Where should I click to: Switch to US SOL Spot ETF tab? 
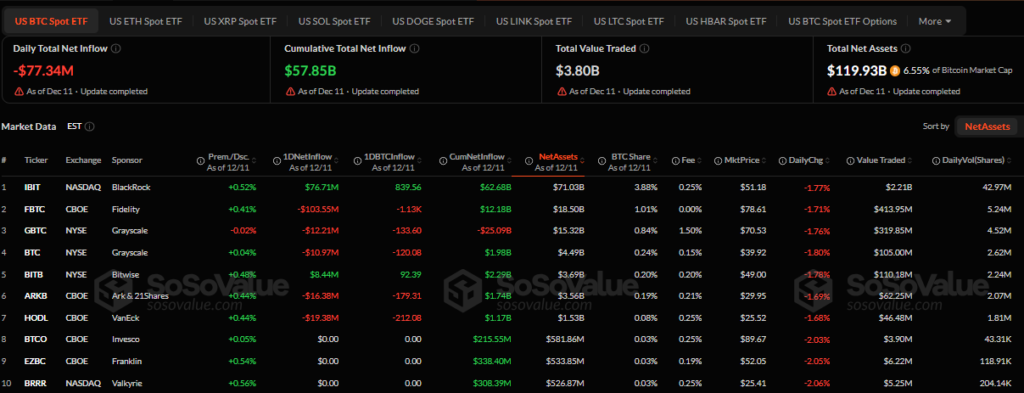click(x=335, y=21)
